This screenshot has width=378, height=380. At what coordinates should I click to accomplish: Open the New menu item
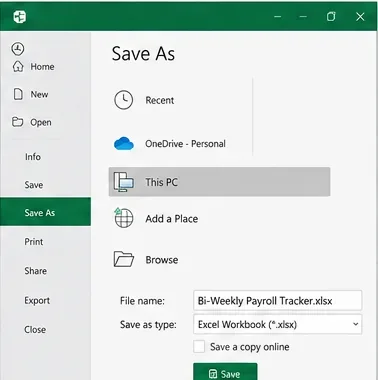click(x=39, y=94)
